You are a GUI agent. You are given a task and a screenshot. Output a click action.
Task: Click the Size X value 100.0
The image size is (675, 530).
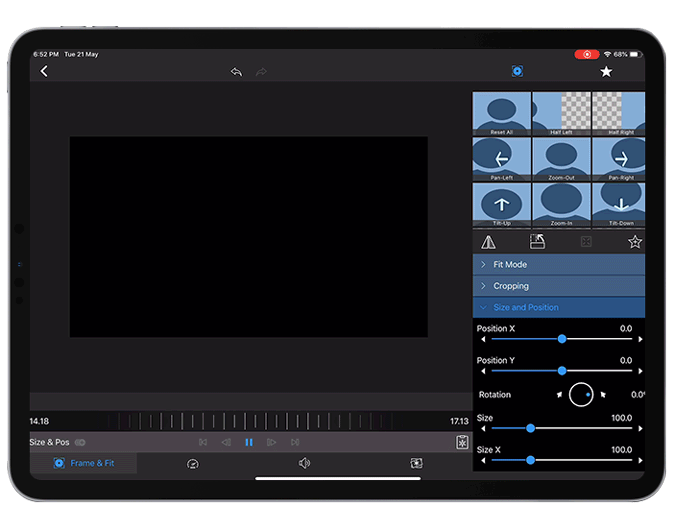click(622, 449)
